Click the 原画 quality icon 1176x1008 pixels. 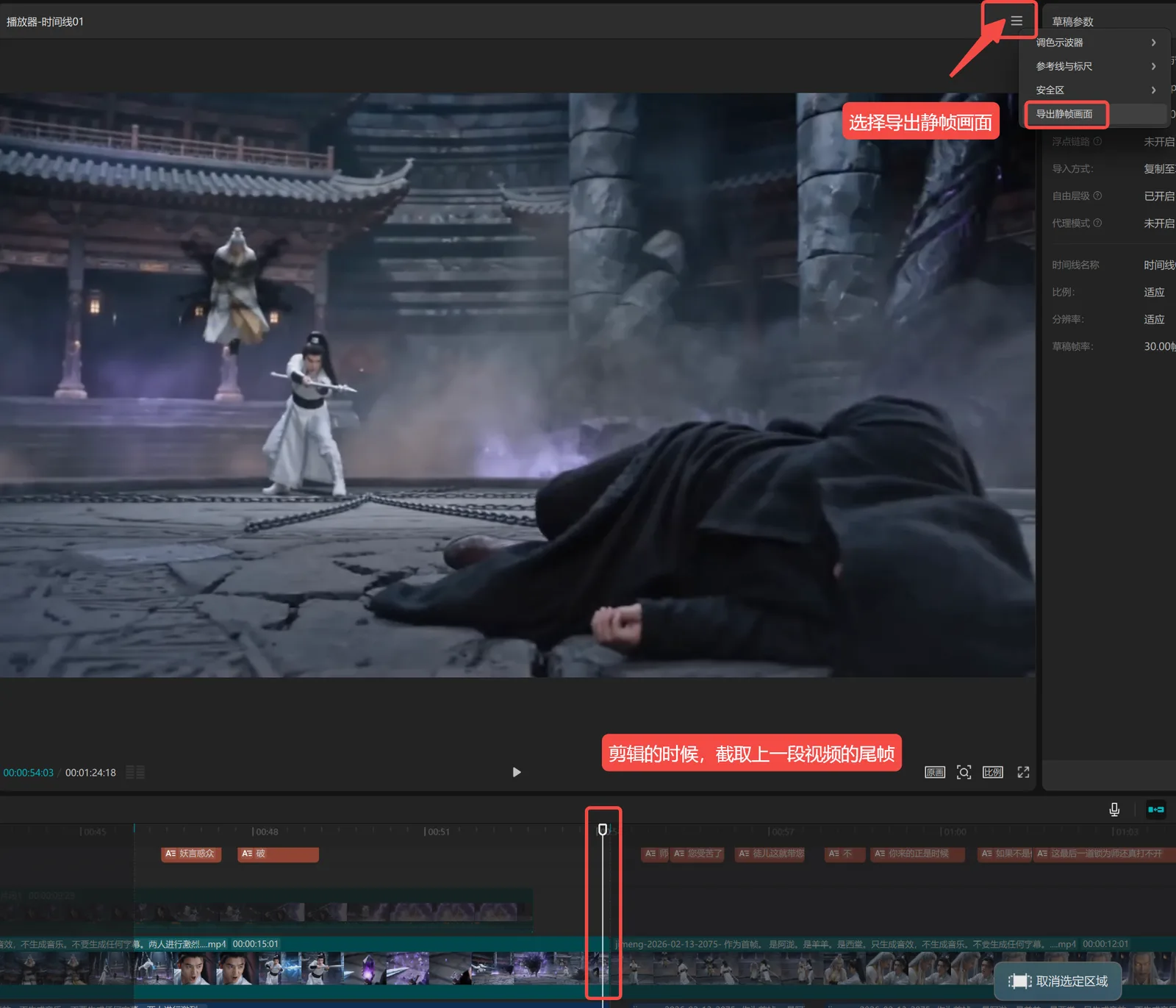tap(935, 772)
